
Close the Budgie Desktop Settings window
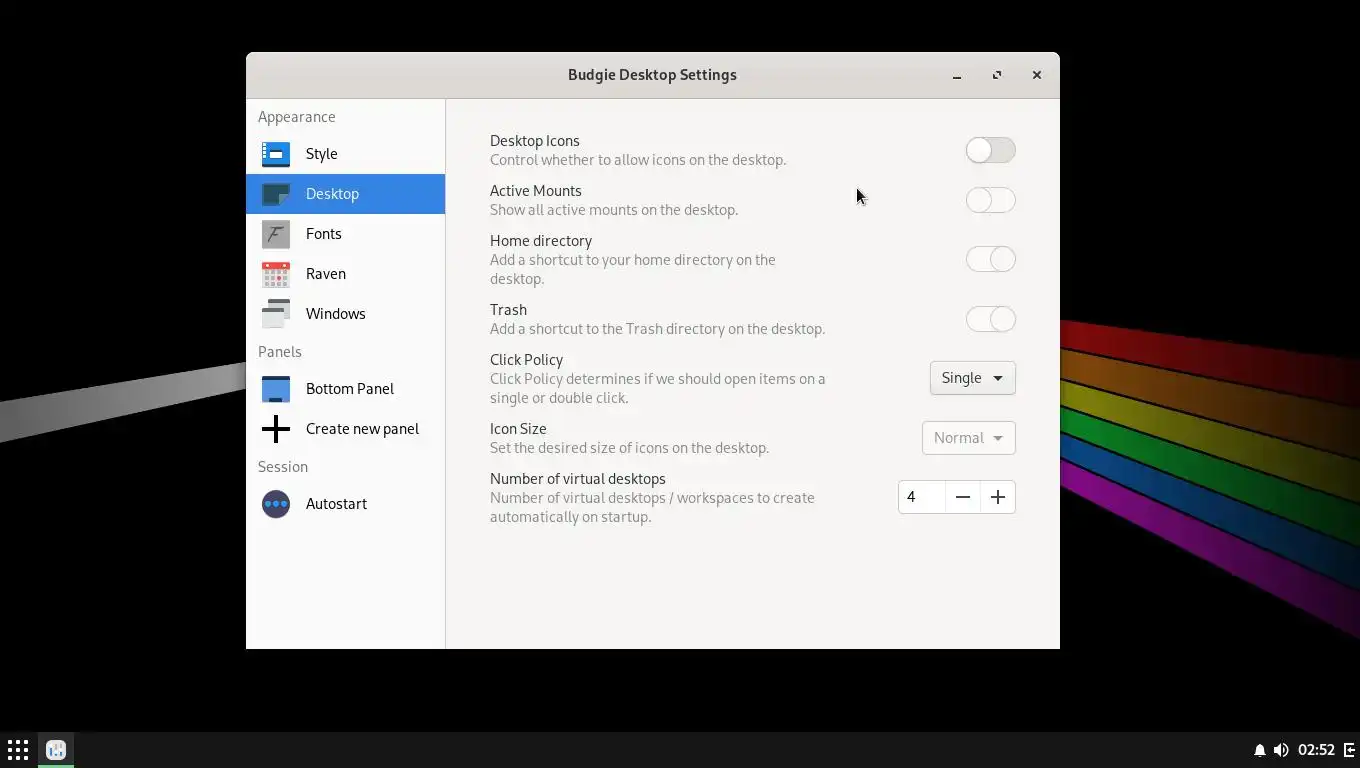tap(1037, 75)
